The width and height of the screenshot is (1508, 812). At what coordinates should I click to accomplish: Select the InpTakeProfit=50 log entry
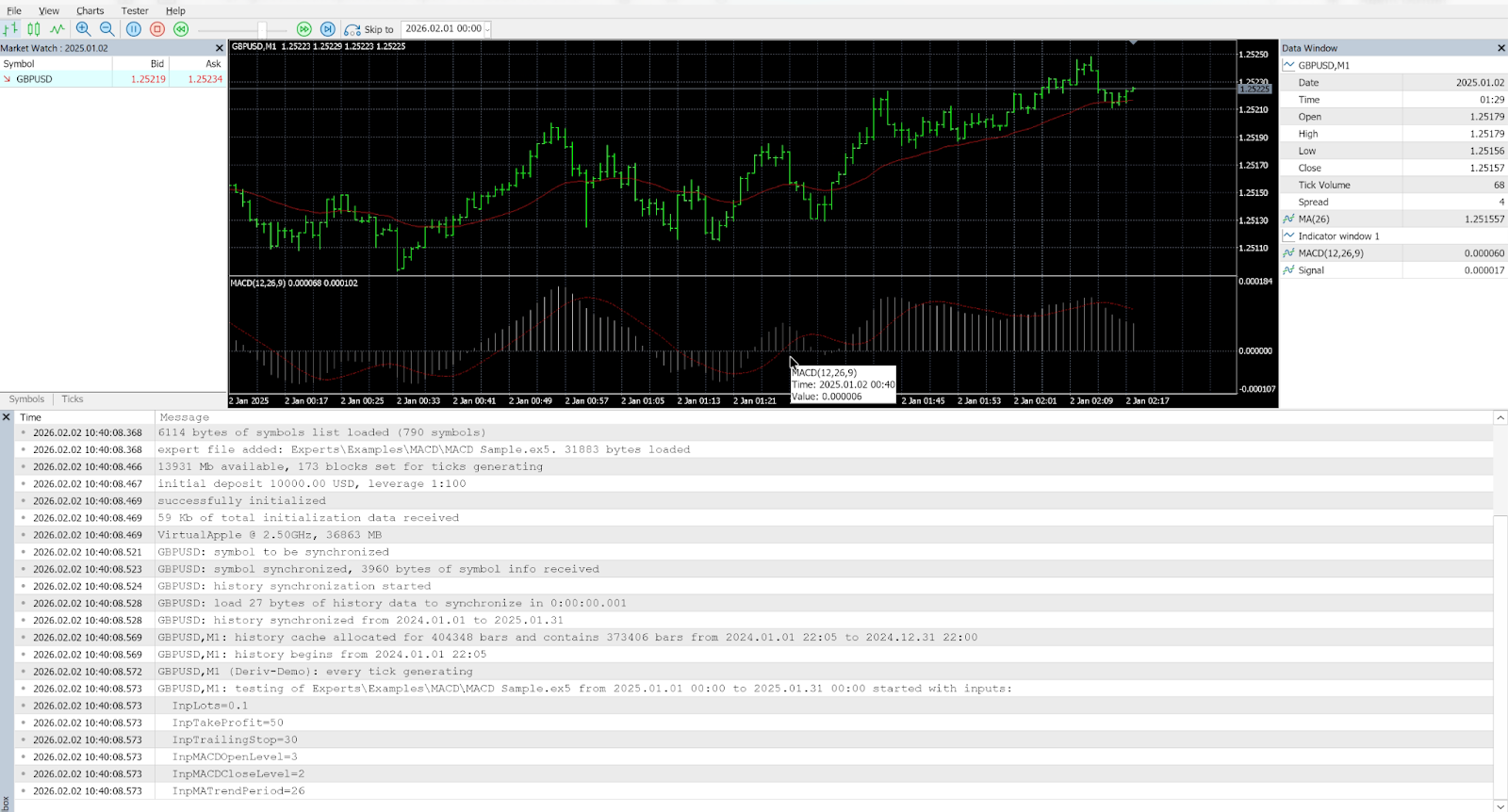pyautogui.click(x=754, y=723)
